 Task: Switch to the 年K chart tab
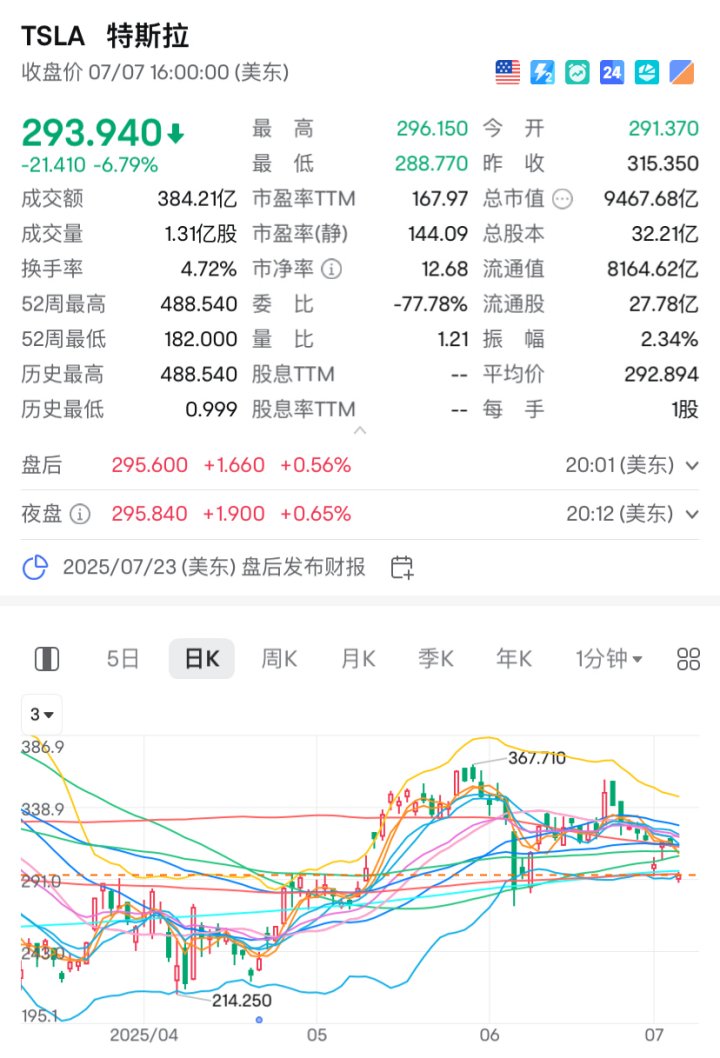(x=514, y=659)
